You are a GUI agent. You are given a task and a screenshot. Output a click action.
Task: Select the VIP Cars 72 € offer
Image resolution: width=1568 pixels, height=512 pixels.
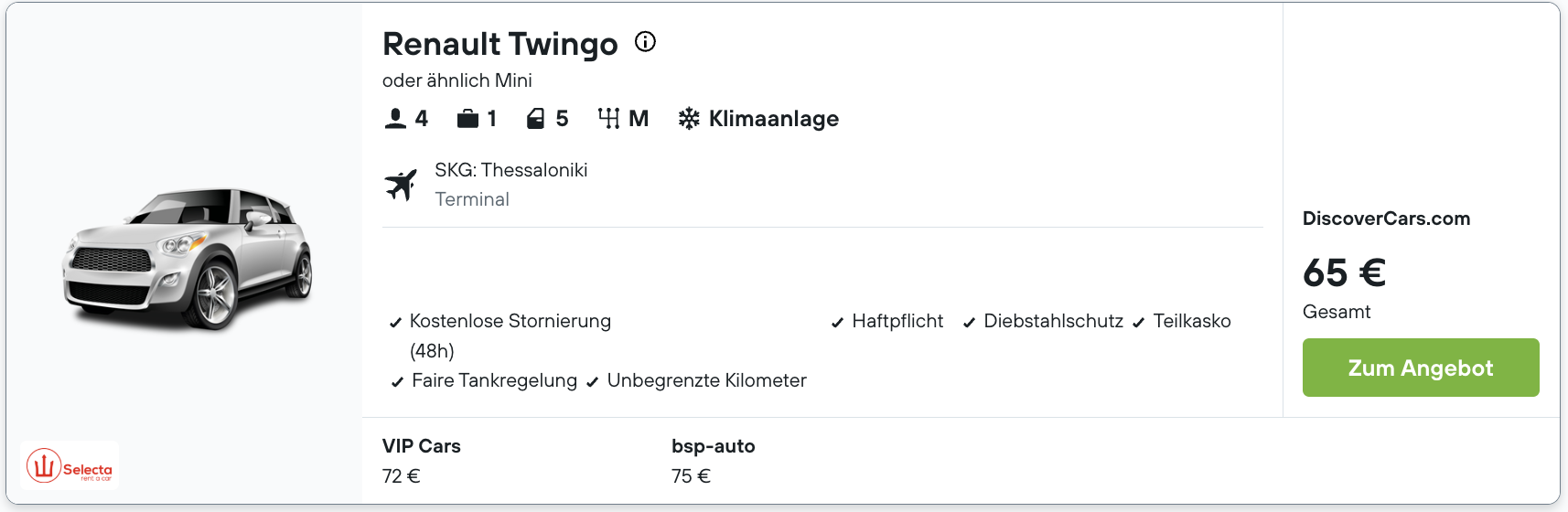click(x=421, y=460)
